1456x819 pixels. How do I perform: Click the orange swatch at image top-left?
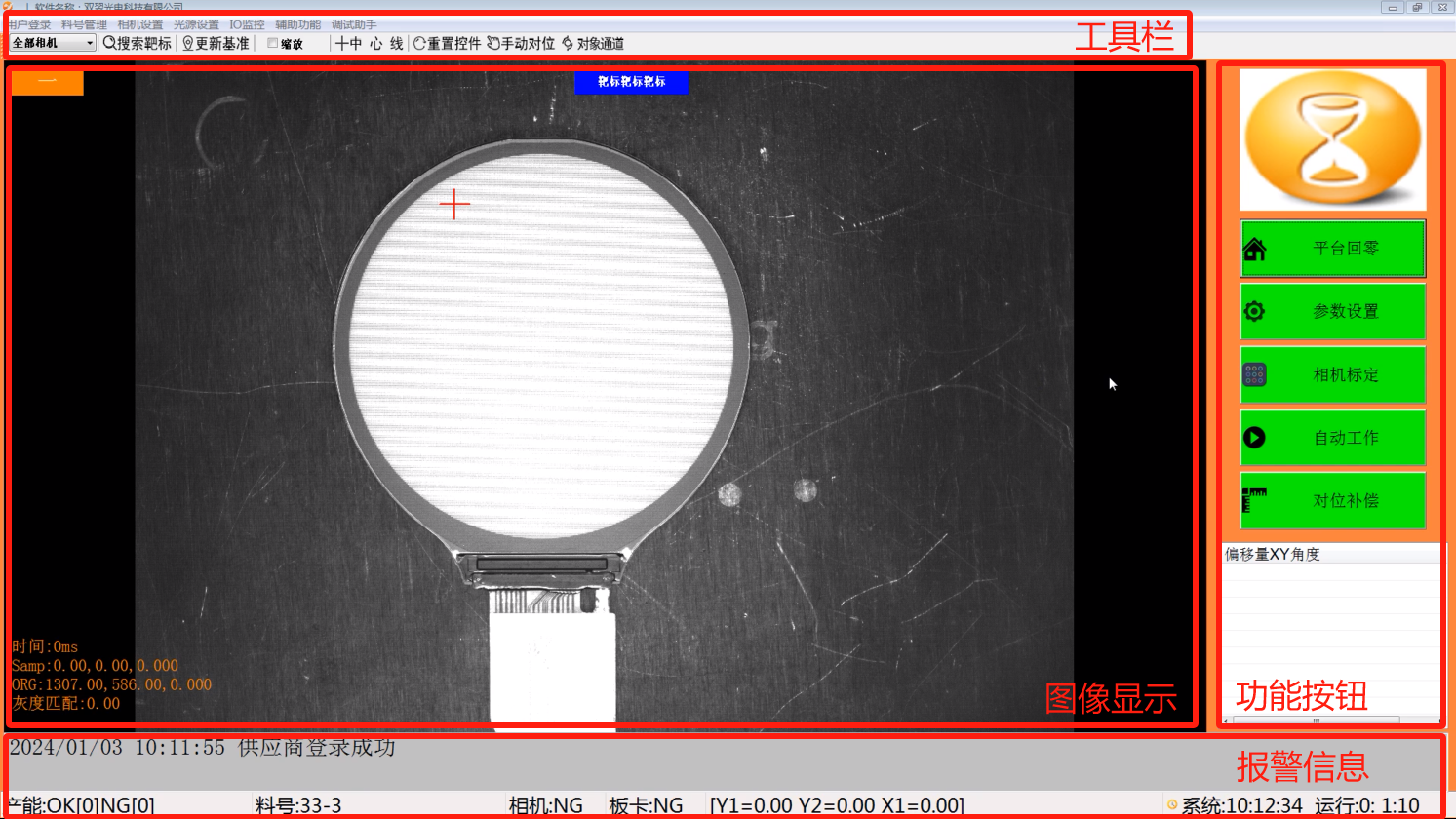(x=47, y=83)
